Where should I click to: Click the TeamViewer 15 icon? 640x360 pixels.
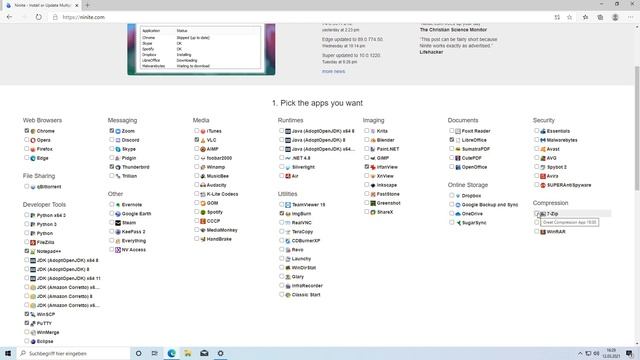[x=288, y=205]
